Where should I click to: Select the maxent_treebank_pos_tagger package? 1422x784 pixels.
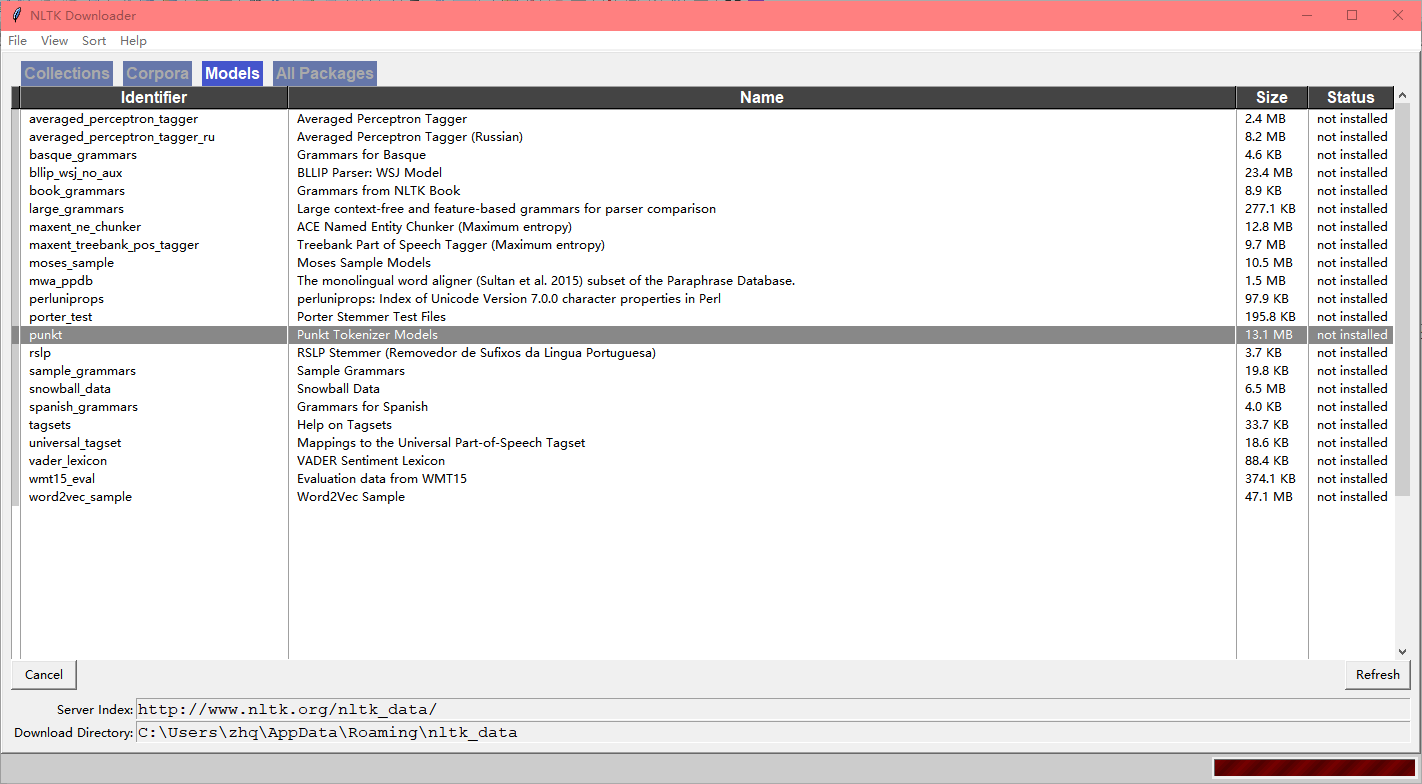click(114, 245)
